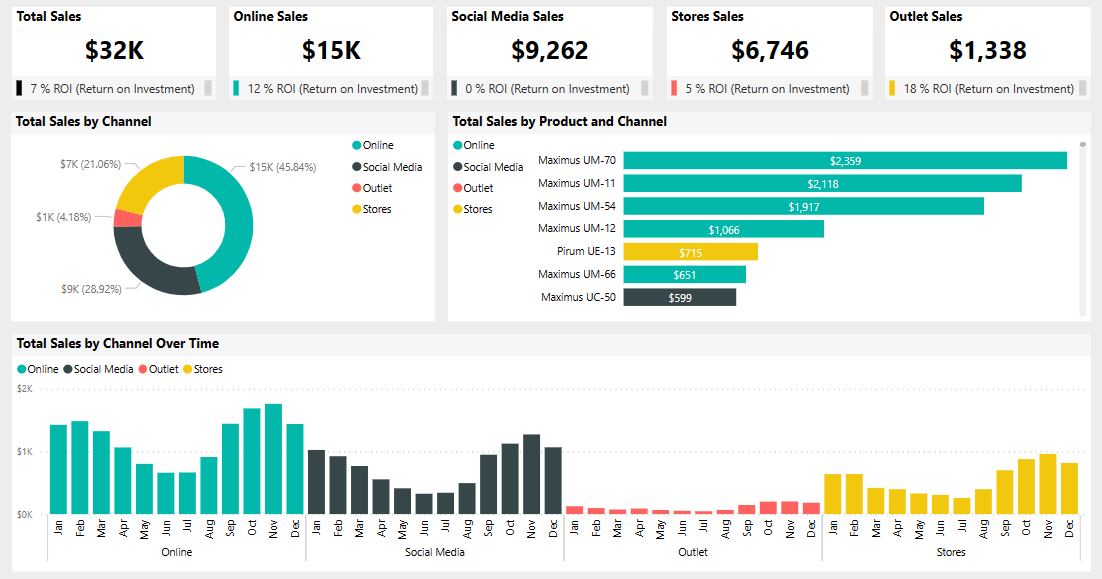Viewport: 1102px width, 579px height.
Task: Select the Social Media legend icon in the donut legend
Action: (x=358, y=166)
